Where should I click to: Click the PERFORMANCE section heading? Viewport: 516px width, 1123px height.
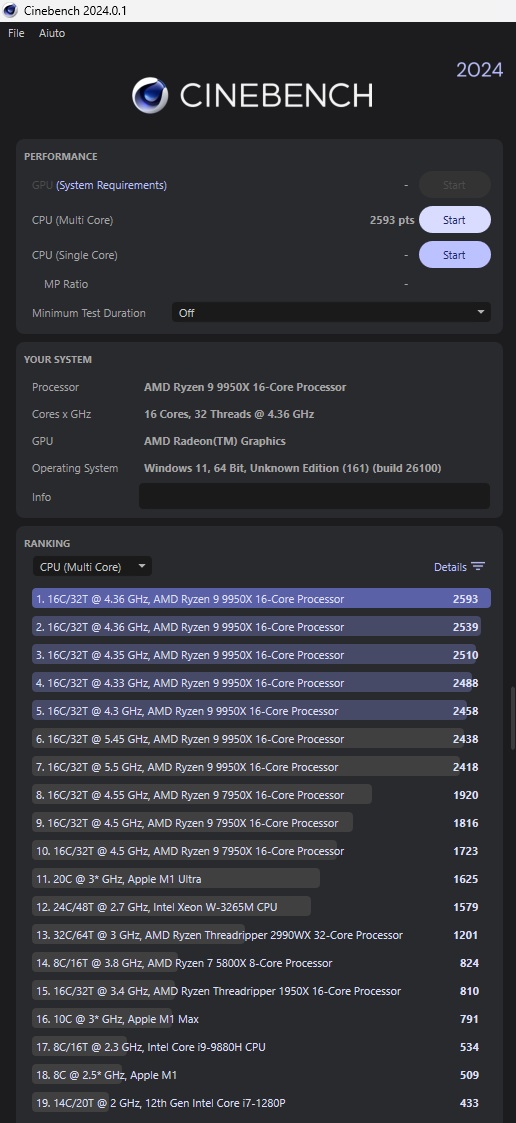click(x=61, y=157)
